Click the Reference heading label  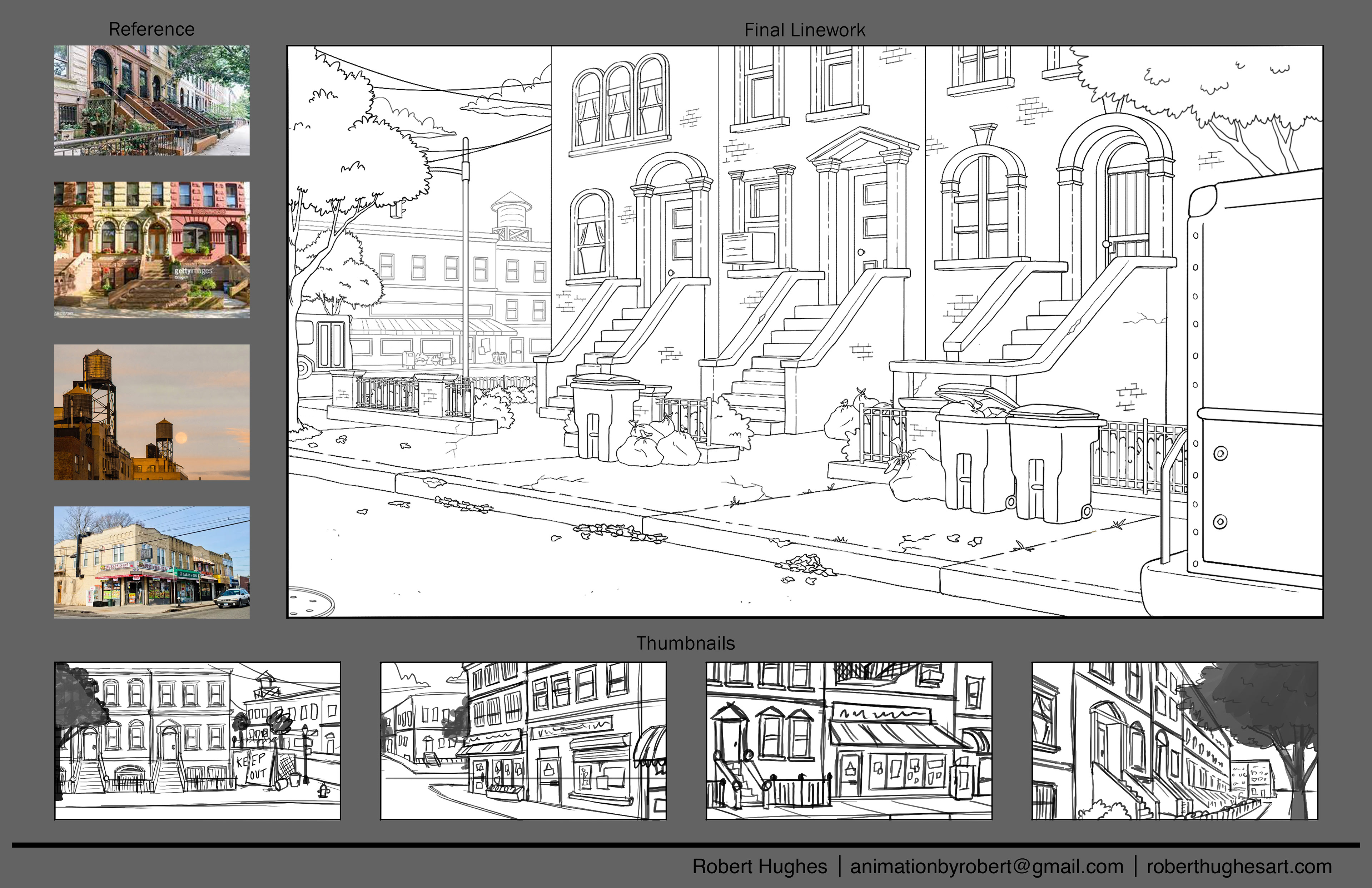tap(151, 29)
